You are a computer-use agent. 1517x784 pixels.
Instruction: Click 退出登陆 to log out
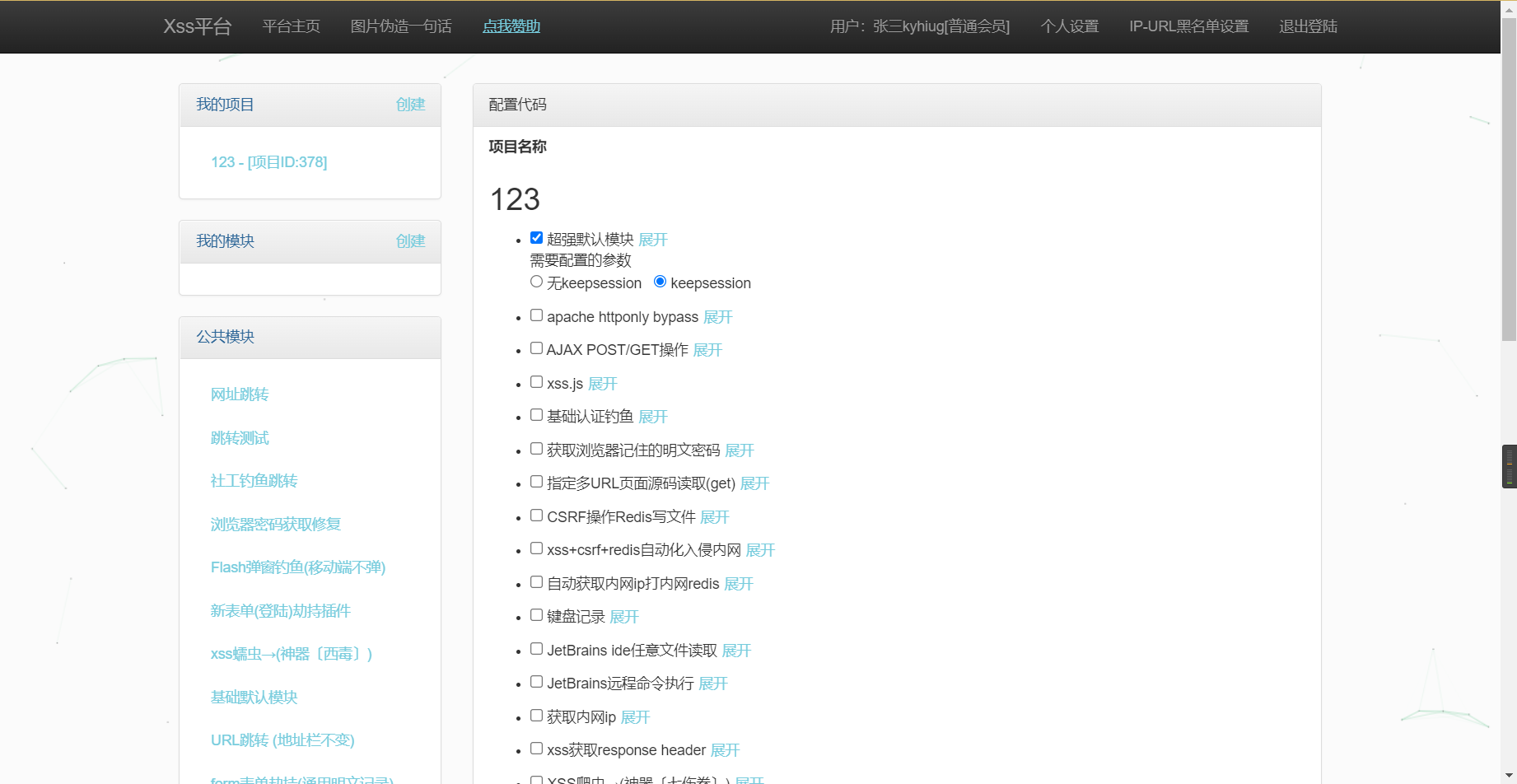pyautogui.click(x=1308, y=26)
